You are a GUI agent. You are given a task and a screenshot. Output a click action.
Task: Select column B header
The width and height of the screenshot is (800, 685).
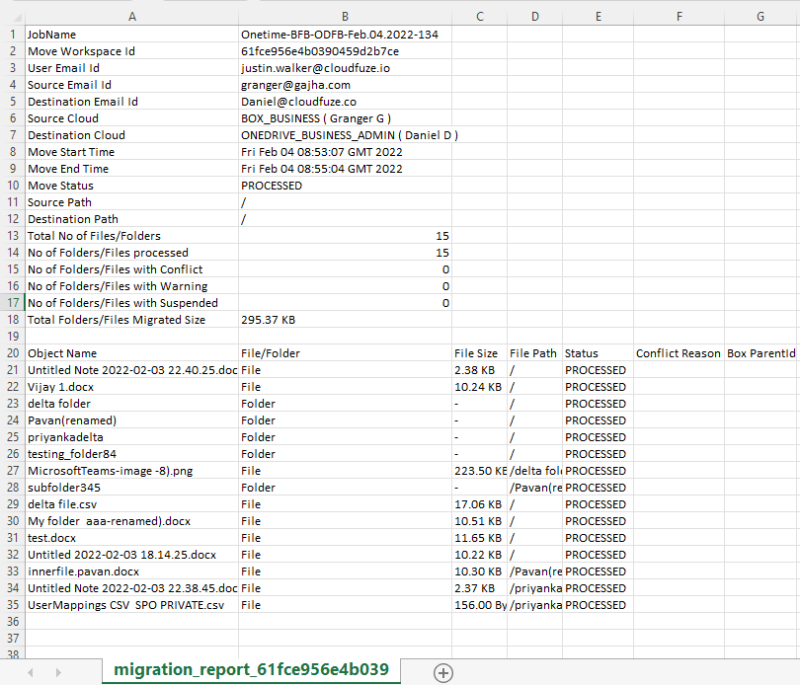coord(345,16)
